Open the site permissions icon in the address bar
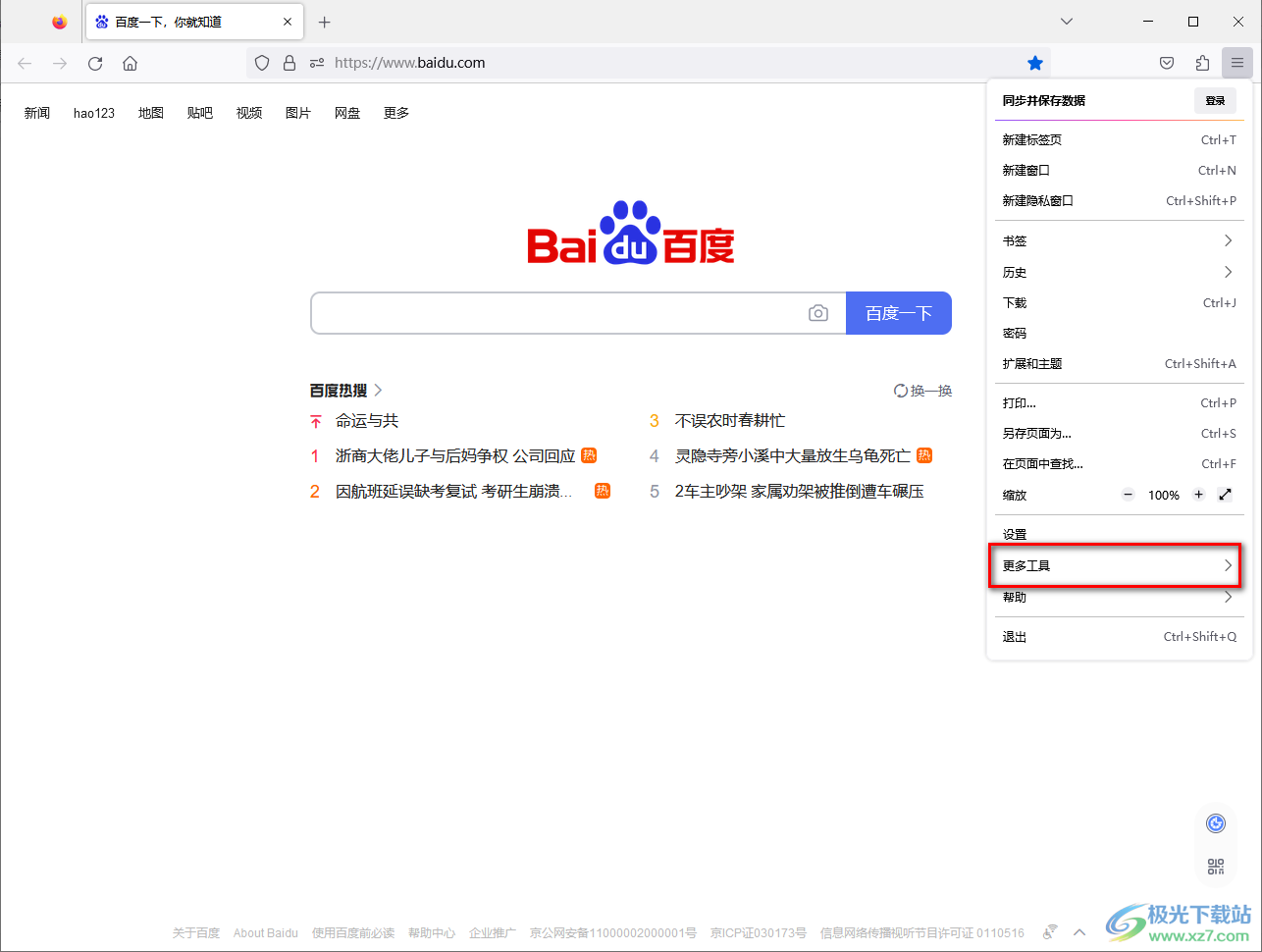This screenshot has width=1262, height=952. [317, 63]
